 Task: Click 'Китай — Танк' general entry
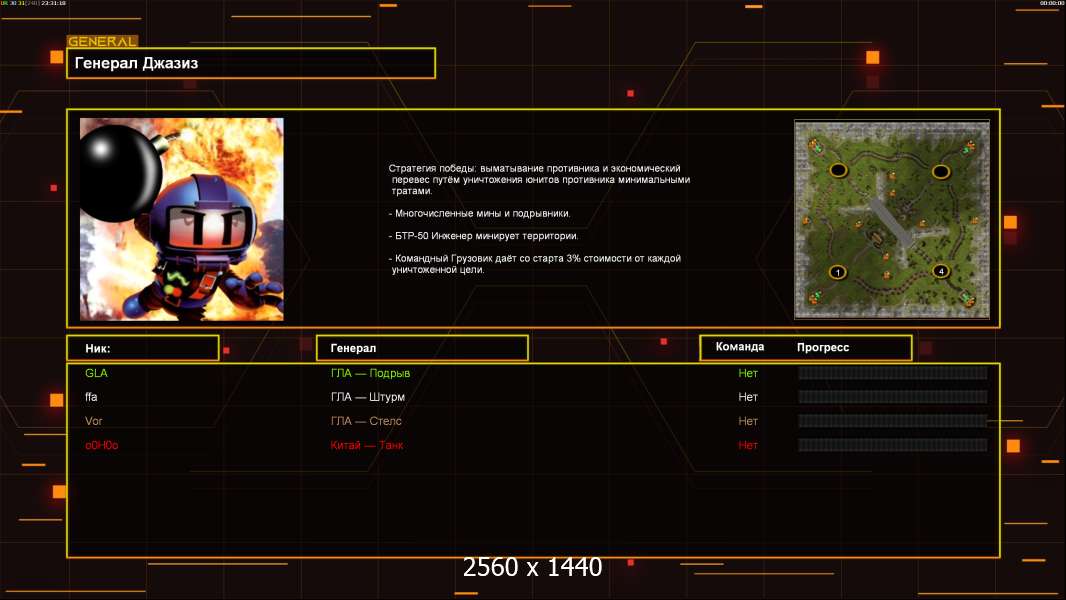click(x=366, y=445)
